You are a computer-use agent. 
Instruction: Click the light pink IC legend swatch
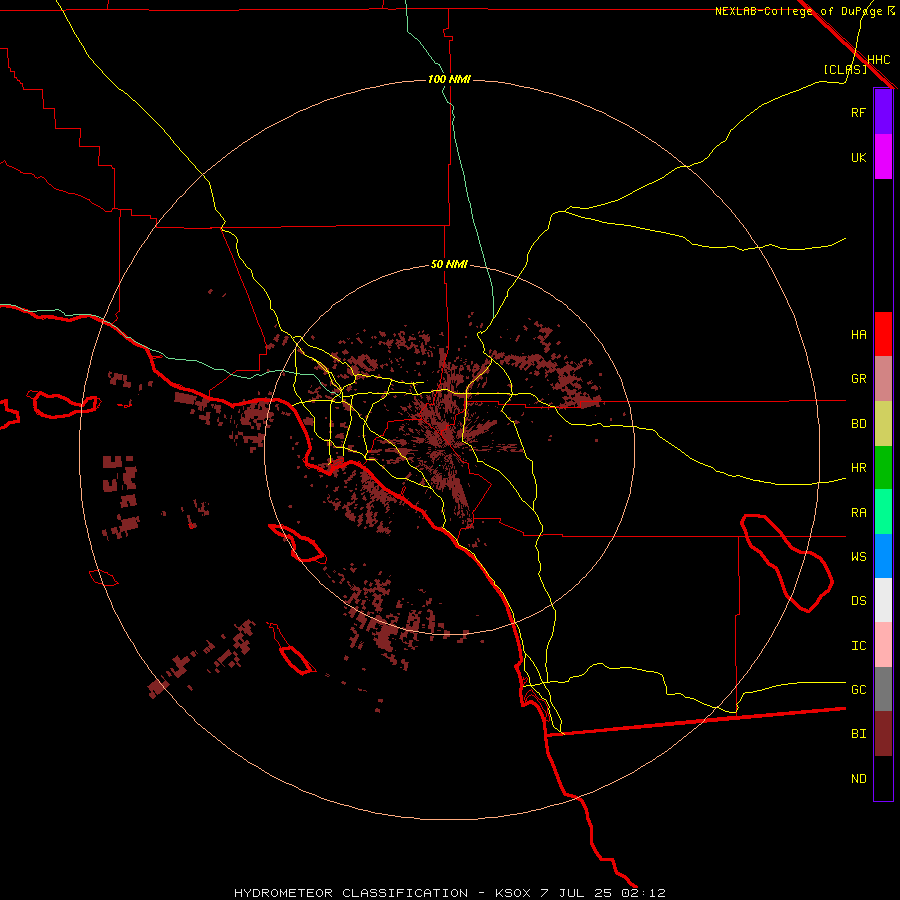[883, 645]
